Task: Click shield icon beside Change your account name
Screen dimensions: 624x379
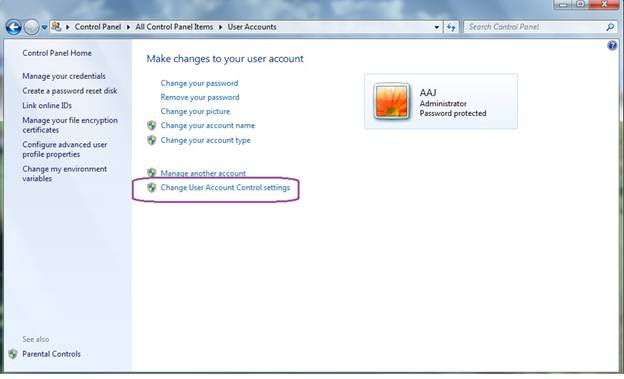Action: point(152,125)
